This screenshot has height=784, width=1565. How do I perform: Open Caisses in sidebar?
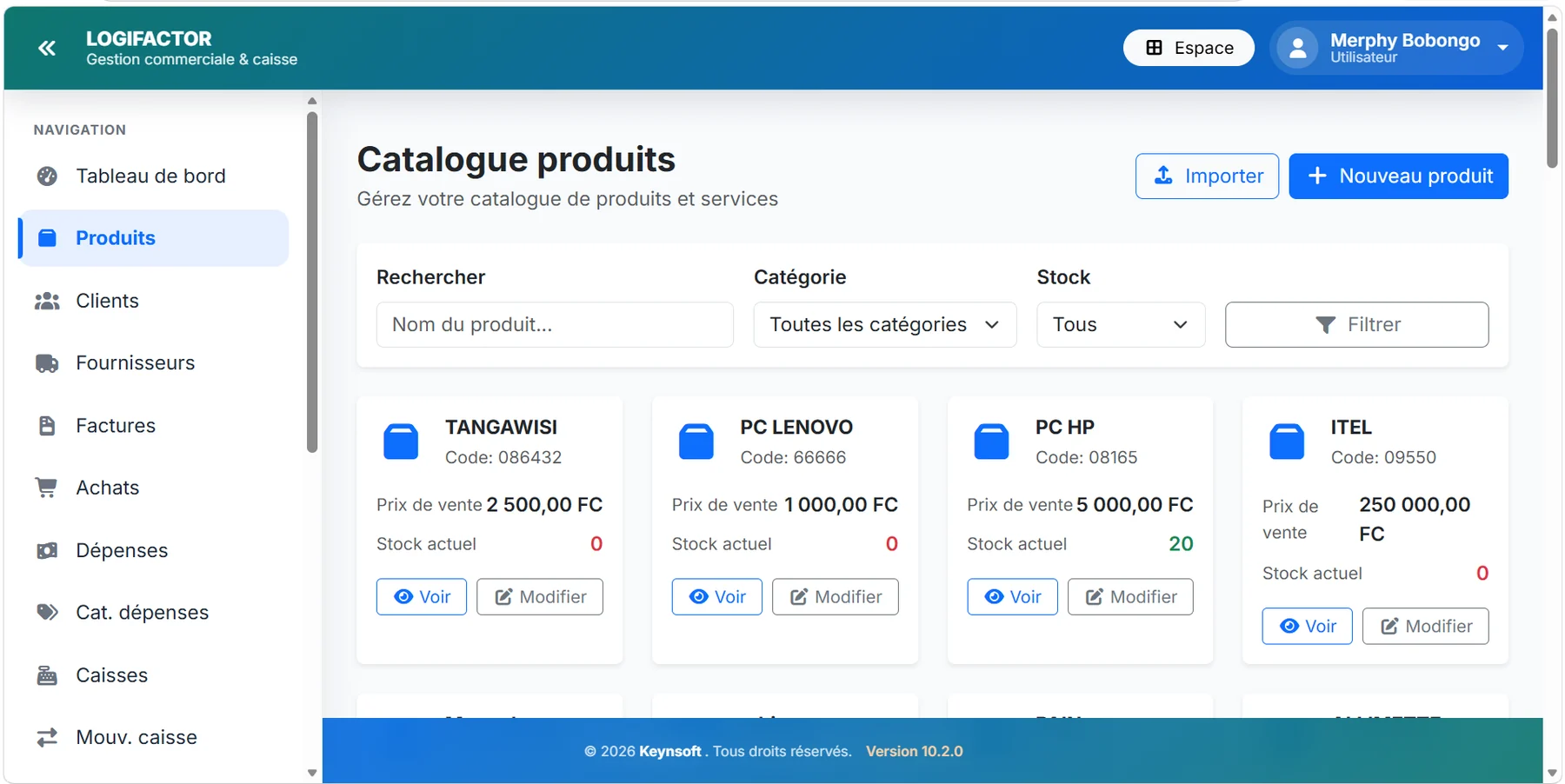tap(153, 675)
